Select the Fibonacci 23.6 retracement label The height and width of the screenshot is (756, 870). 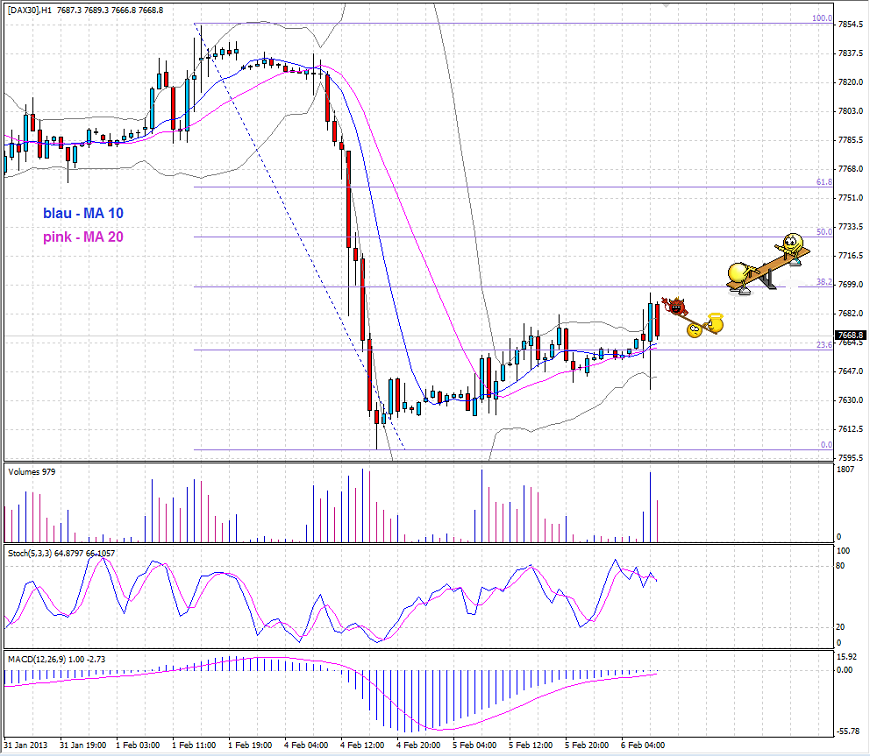coord(824,344)
